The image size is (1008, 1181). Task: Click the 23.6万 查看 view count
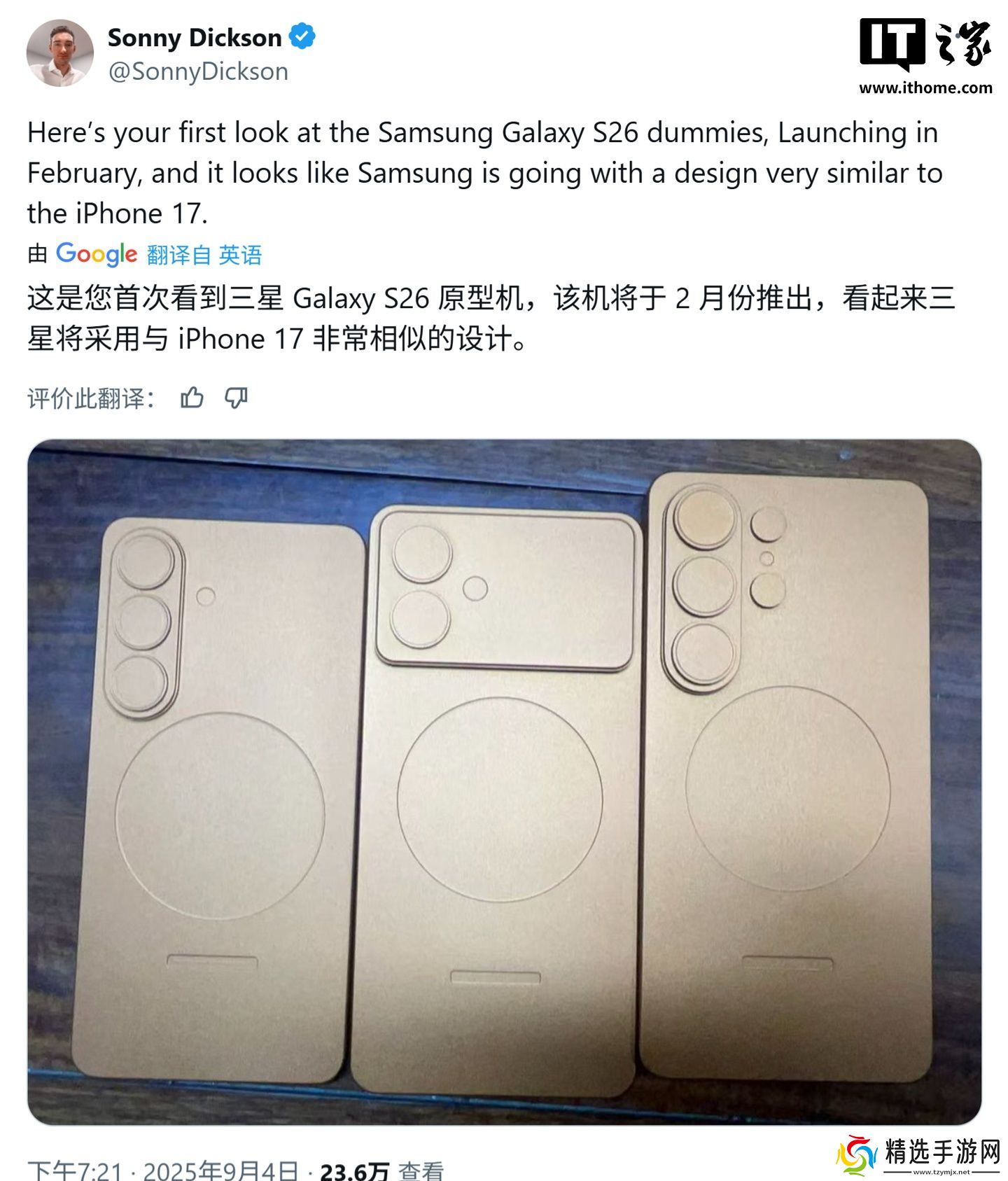[x=381, y=1170]
